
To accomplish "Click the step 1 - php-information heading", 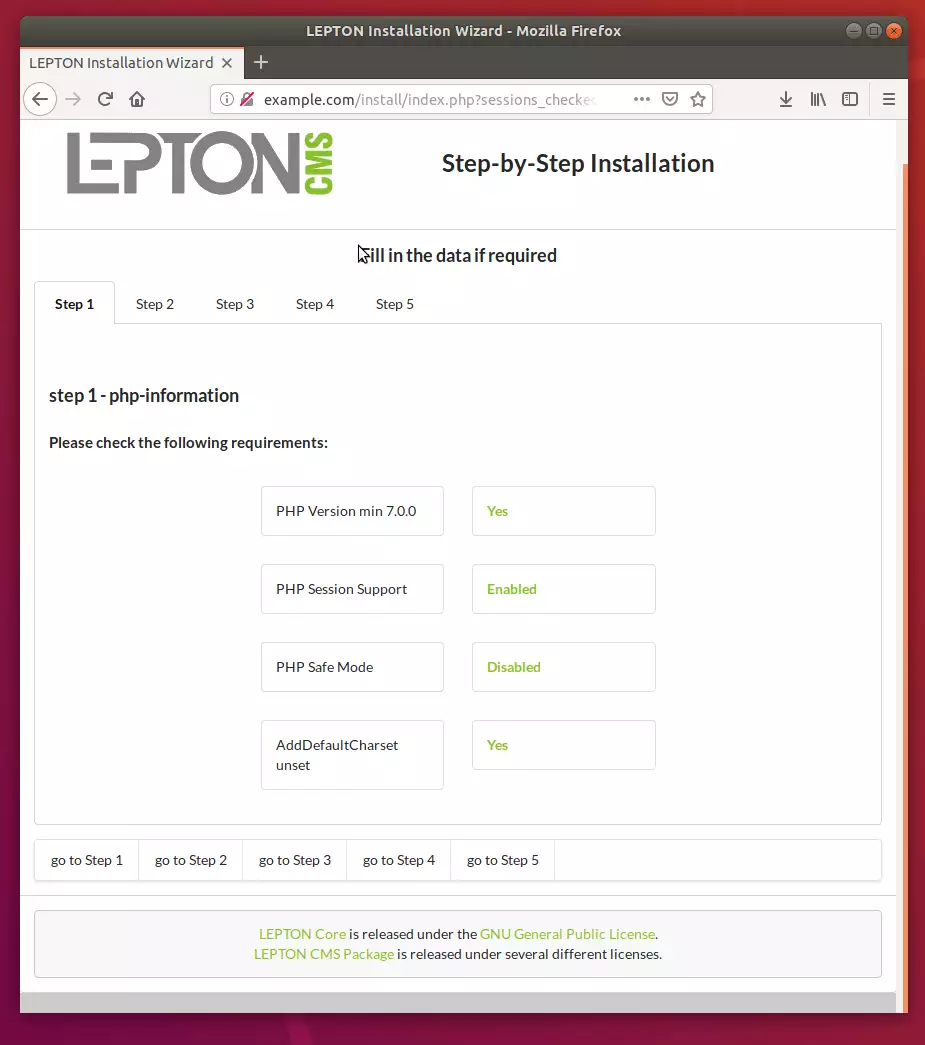I will coord(144,395).
